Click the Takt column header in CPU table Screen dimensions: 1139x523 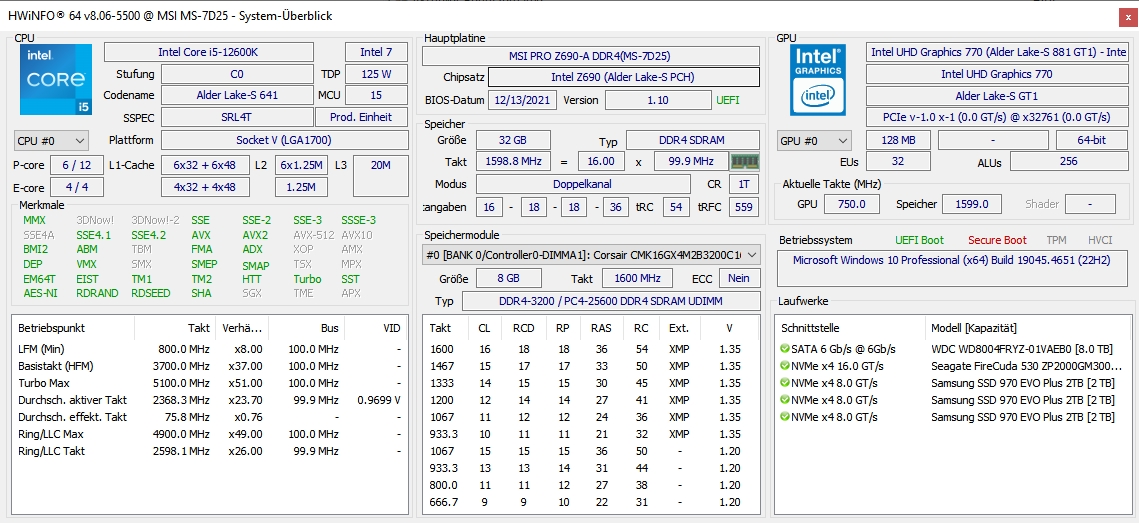[174, 328]
